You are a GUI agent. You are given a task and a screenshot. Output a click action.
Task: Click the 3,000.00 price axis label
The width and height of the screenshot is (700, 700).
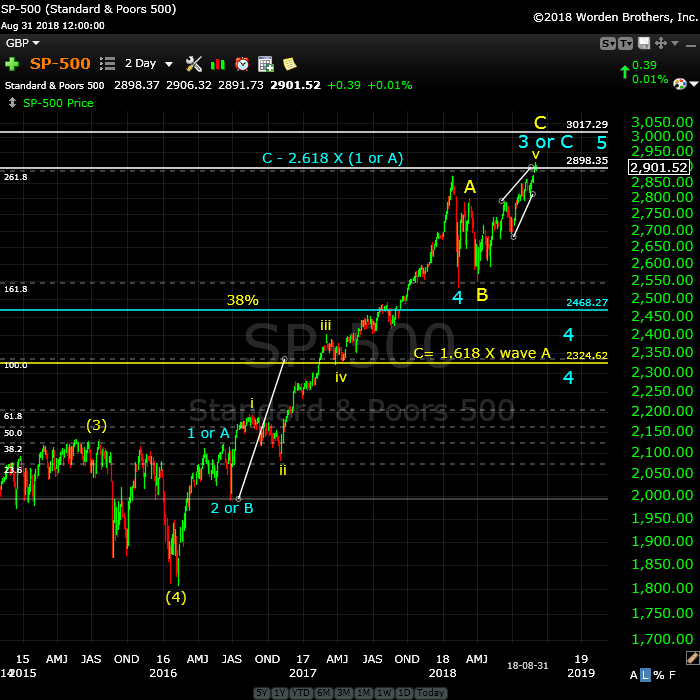pos(662,136)
